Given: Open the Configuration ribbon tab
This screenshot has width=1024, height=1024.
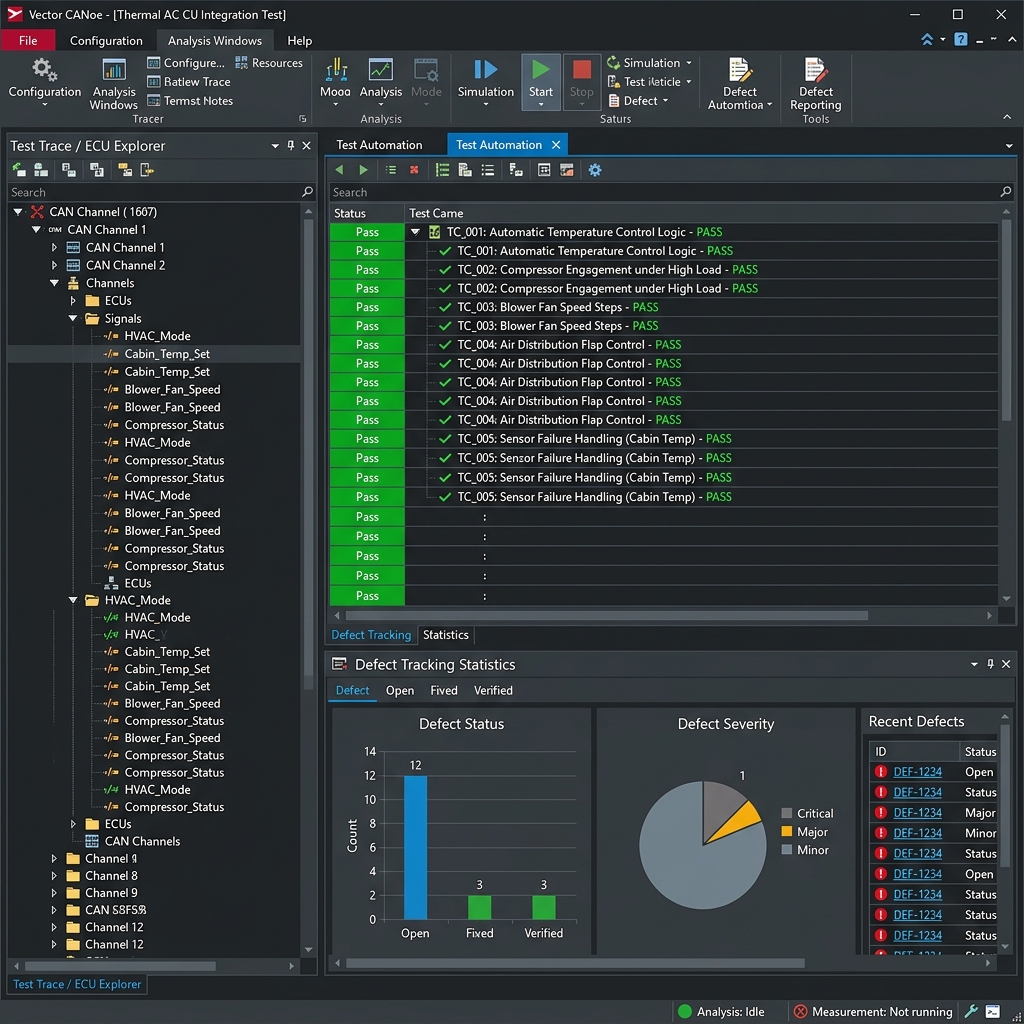Looking at the screenshot, I should coord(106,40).
